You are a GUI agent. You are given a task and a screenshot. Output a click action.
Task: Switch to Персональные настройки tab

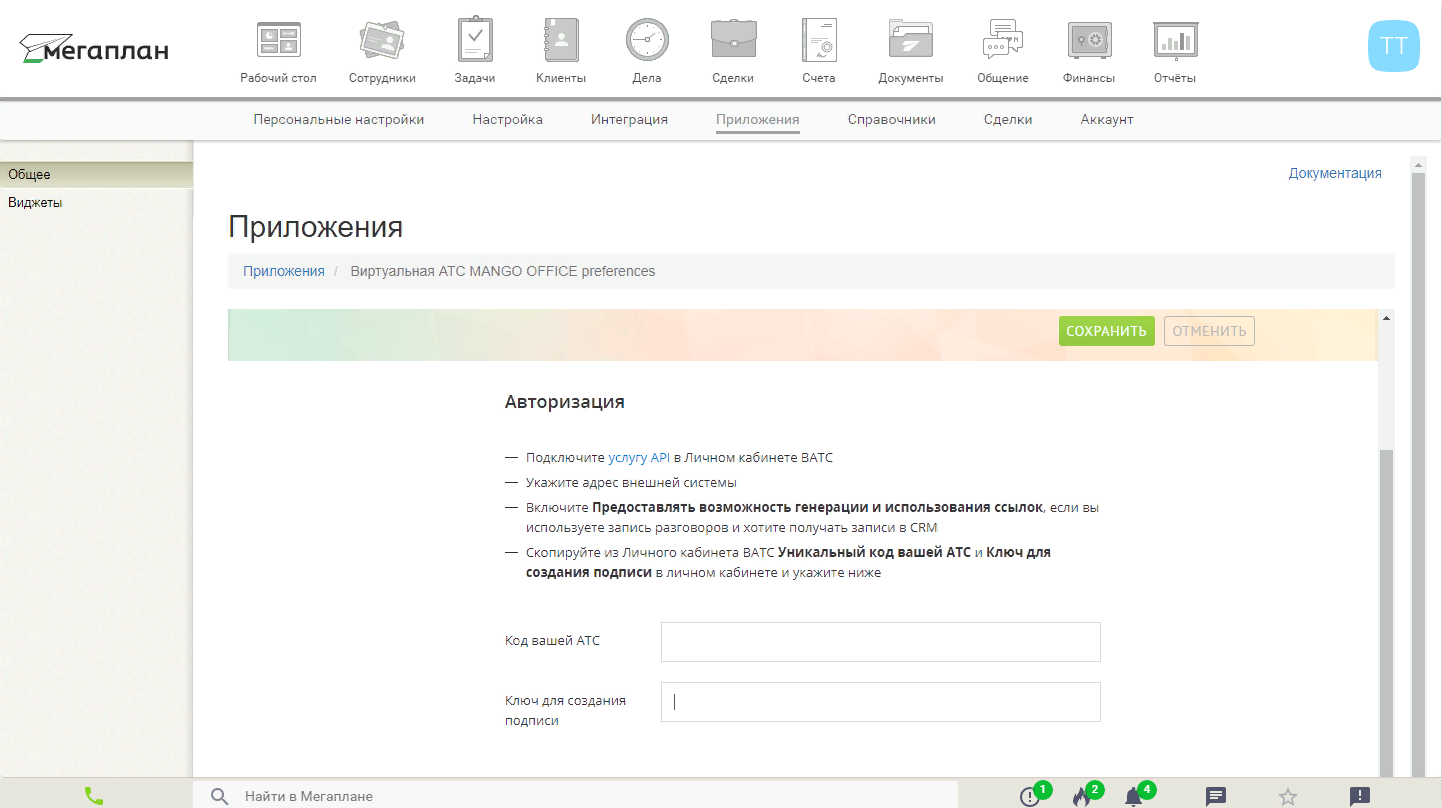click(339, 119)
